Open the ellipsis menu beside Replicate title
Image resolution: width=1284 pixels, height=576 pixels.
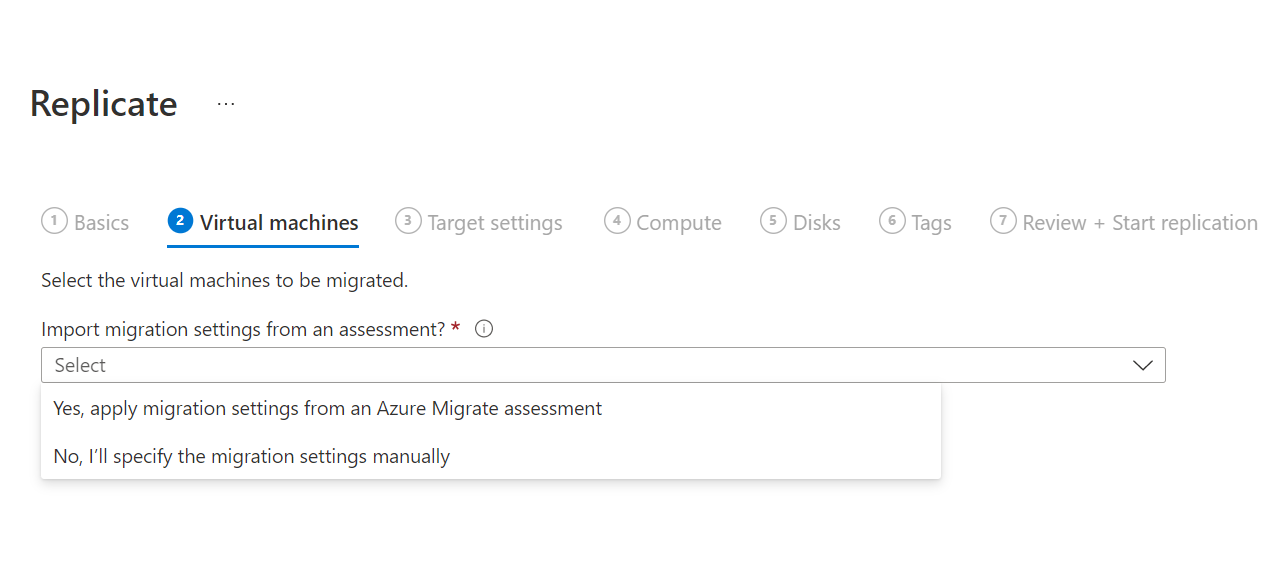(x=225, y=104)
